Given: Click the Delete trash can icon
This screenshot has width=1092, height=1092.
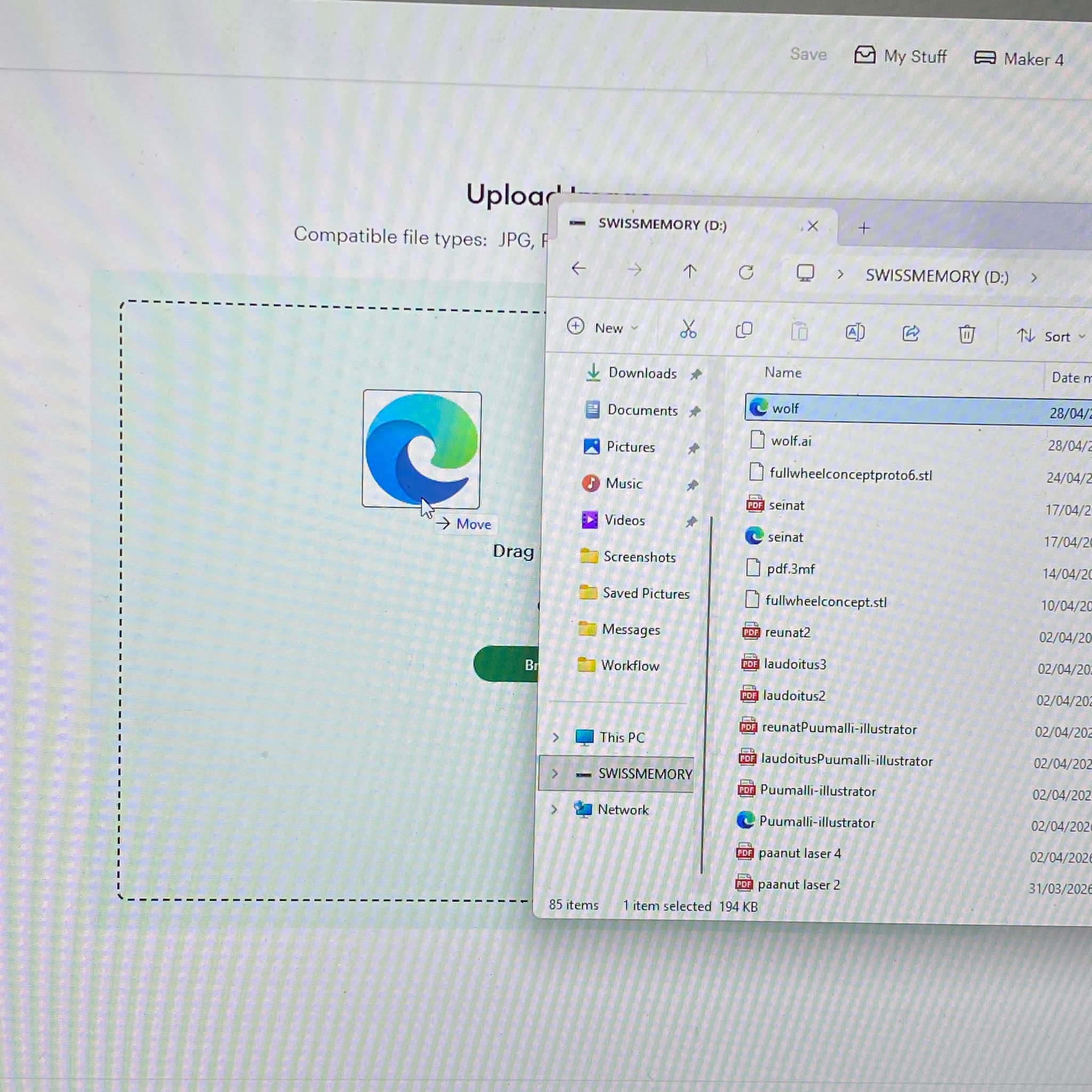Looking at the screenshot, I should [967, 335].
